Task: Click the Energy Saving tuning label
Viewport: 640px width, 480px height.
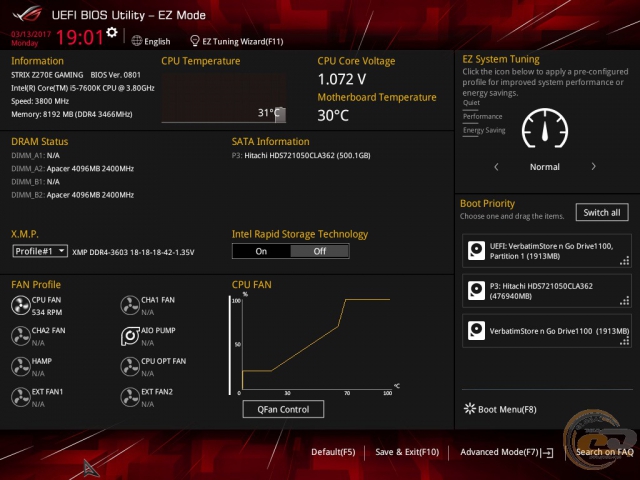Action: pos(484,131)
